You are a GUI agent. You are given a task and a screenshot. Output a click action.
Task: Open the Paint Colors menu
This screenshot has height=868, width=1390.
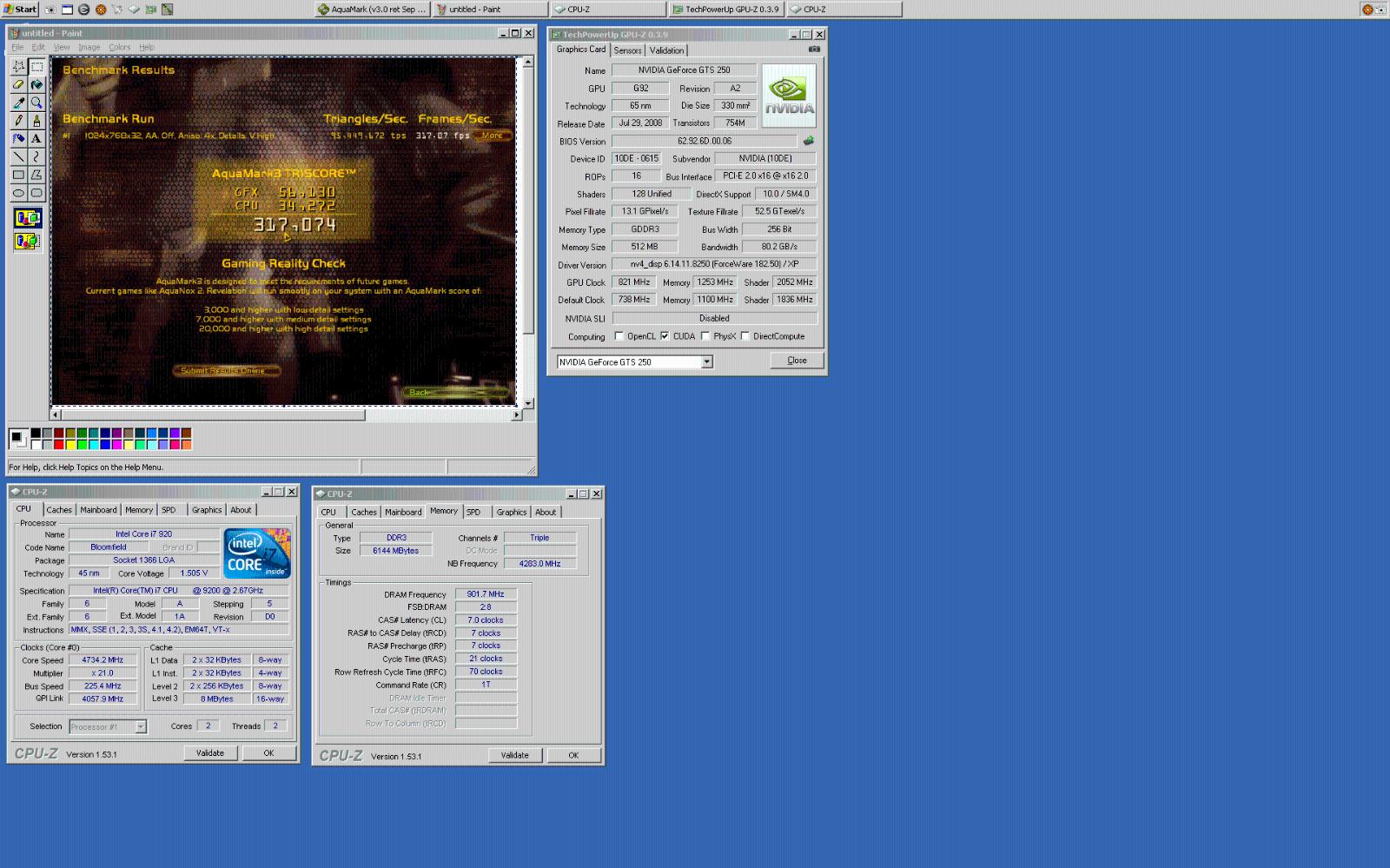(x=120, y=47)
